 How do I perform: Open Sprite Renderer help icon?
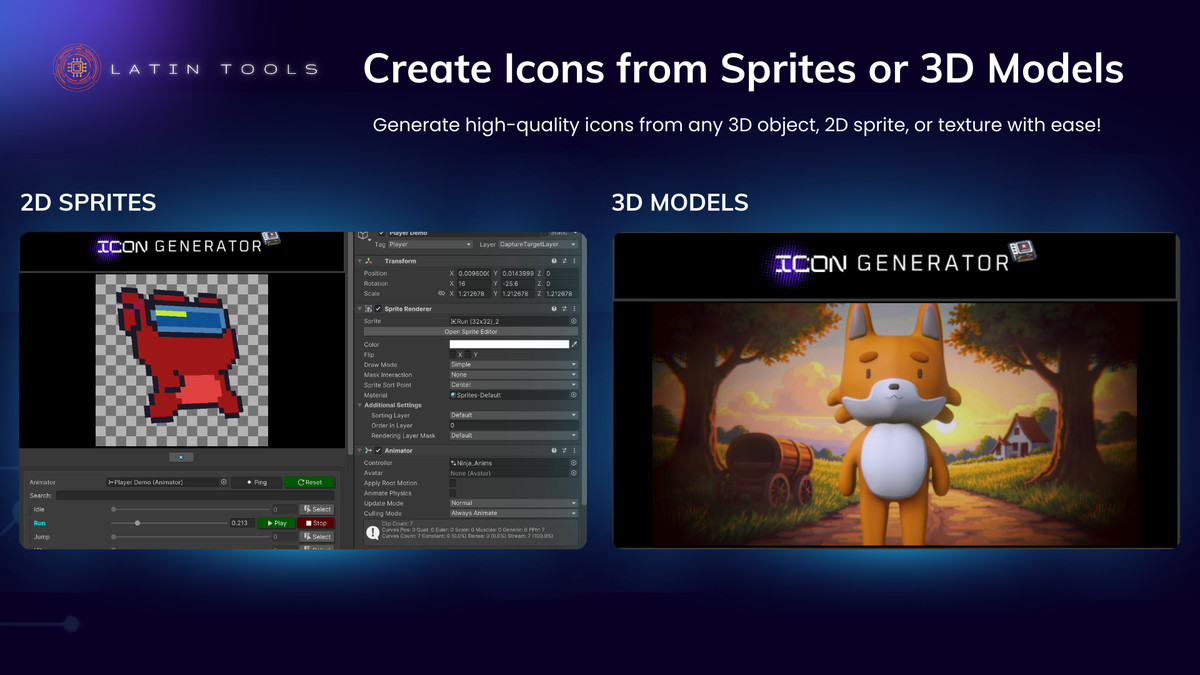pos(554,309)
